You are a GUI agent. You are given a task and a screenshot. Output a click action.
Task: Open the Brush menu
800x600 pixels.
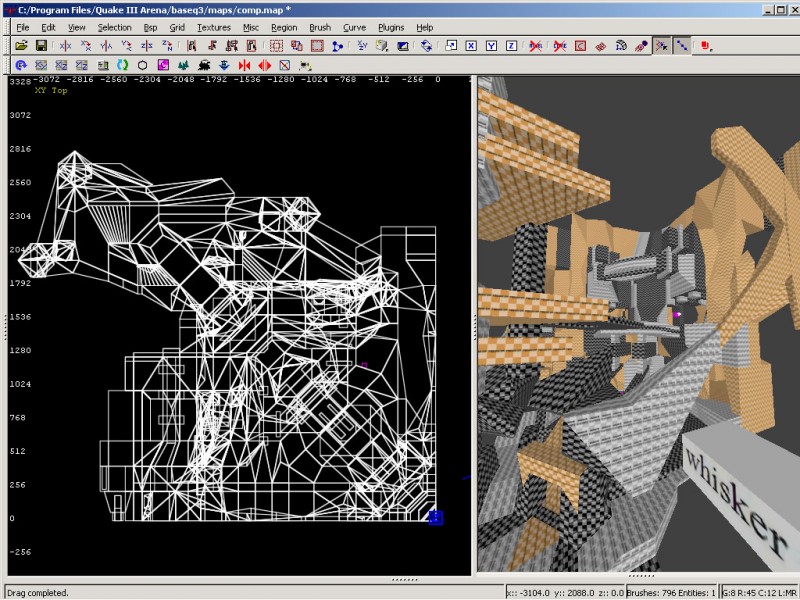pyautogui.click(x=320, y=28)
